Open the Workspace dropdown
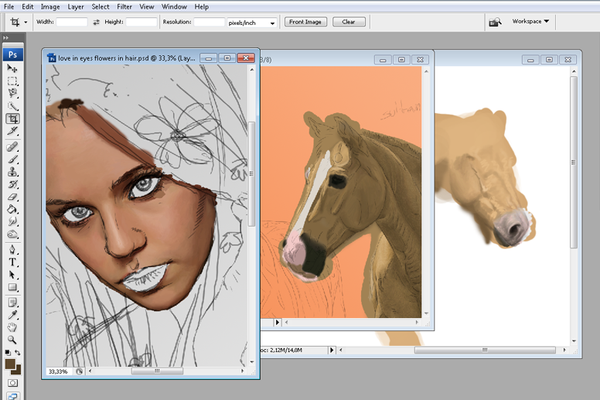The image size is (600, 400). click(x=530, y=21)
